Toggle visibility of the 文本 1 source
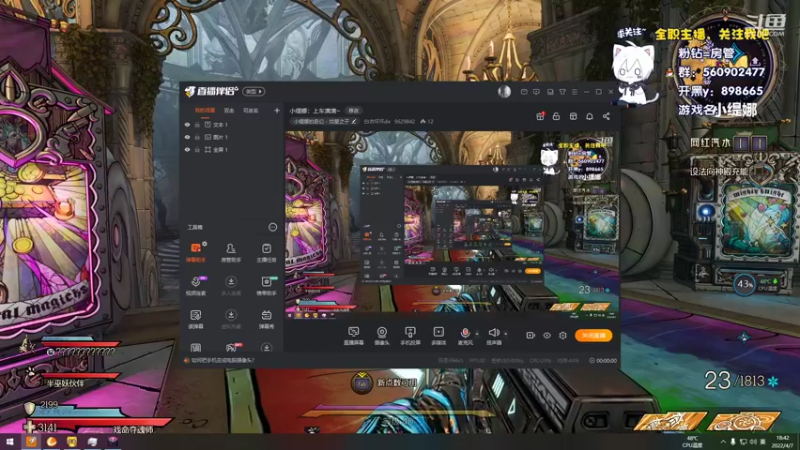 pyautogui.click(x=187, y=124)
